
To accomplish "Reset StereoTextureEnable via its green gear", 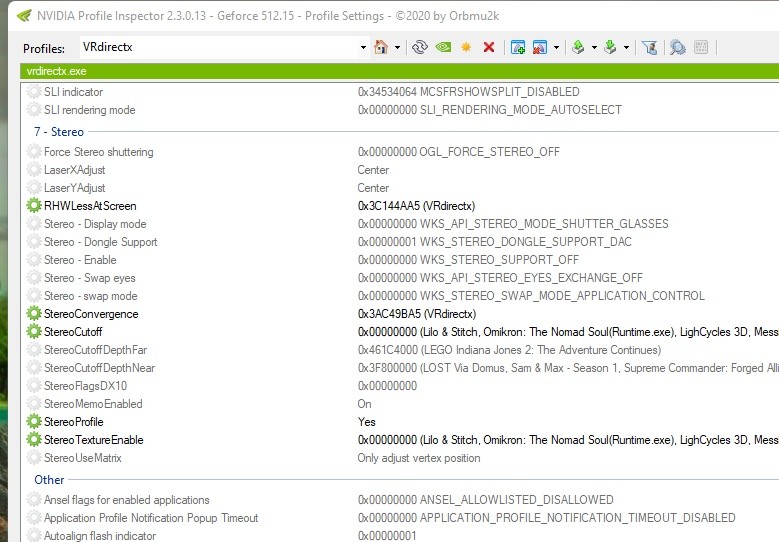I will (34, 440).
